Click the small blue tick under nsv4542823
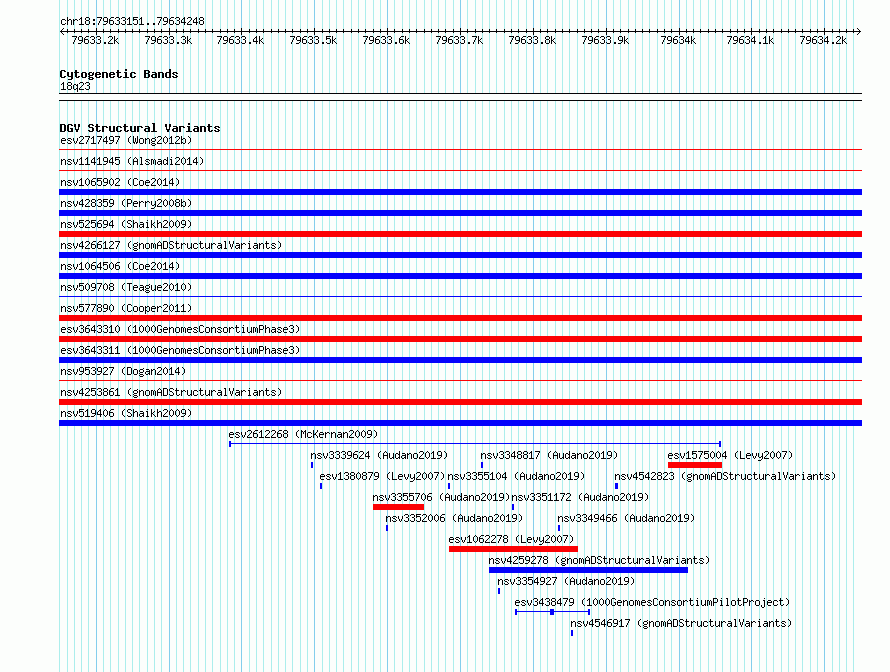 pos(616,486)
